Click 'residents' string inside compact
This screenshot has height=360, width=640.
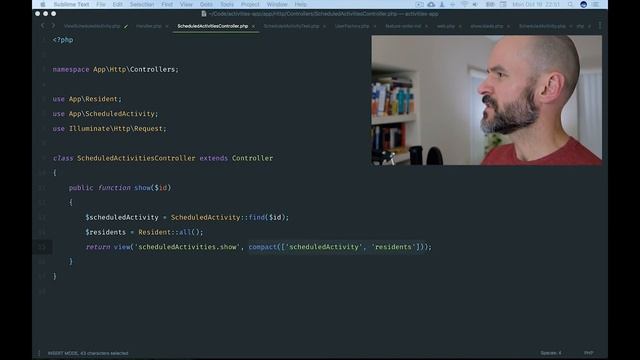[x=393, y=247]
